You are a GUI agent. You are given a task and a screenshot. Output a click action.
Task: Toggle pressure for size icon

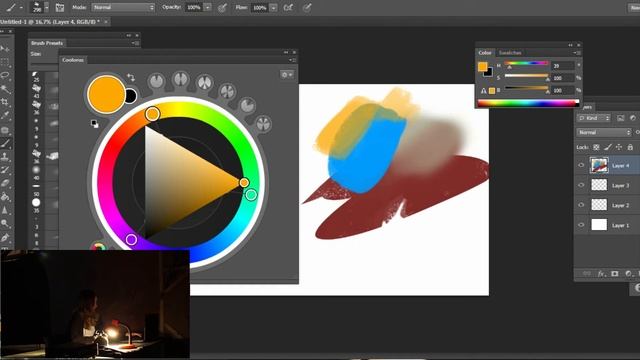pos(307,7)
